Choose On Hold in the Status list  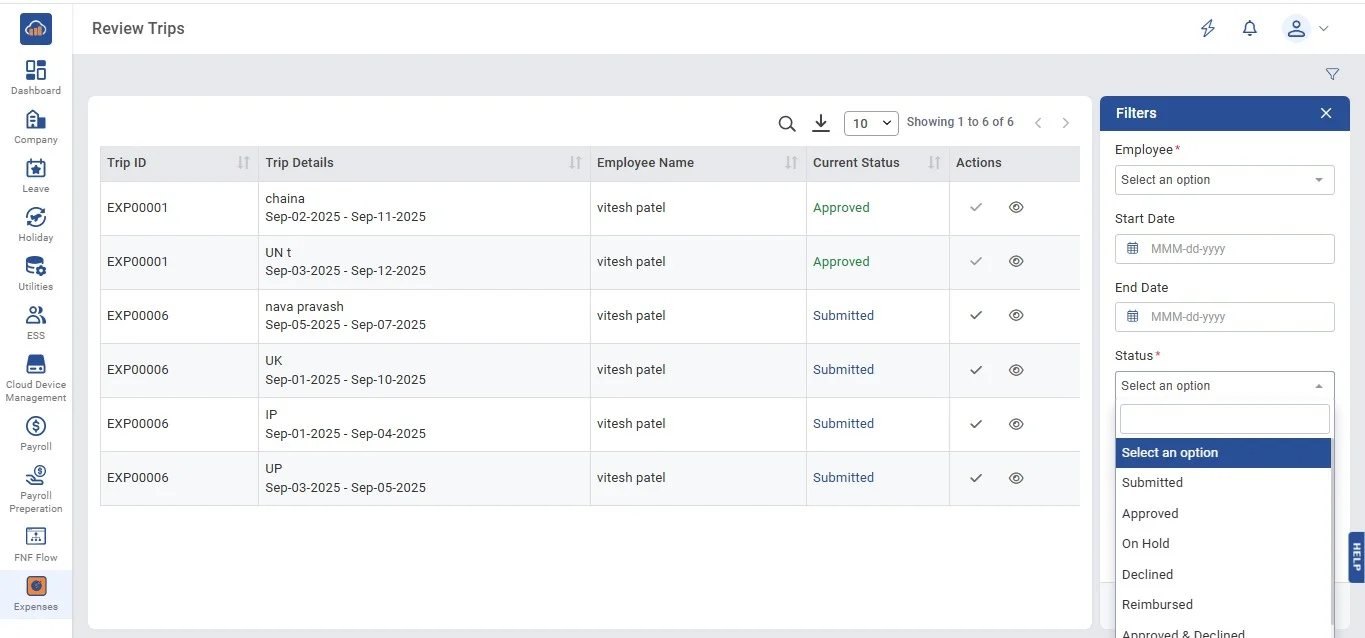(x=1146, y=543)
